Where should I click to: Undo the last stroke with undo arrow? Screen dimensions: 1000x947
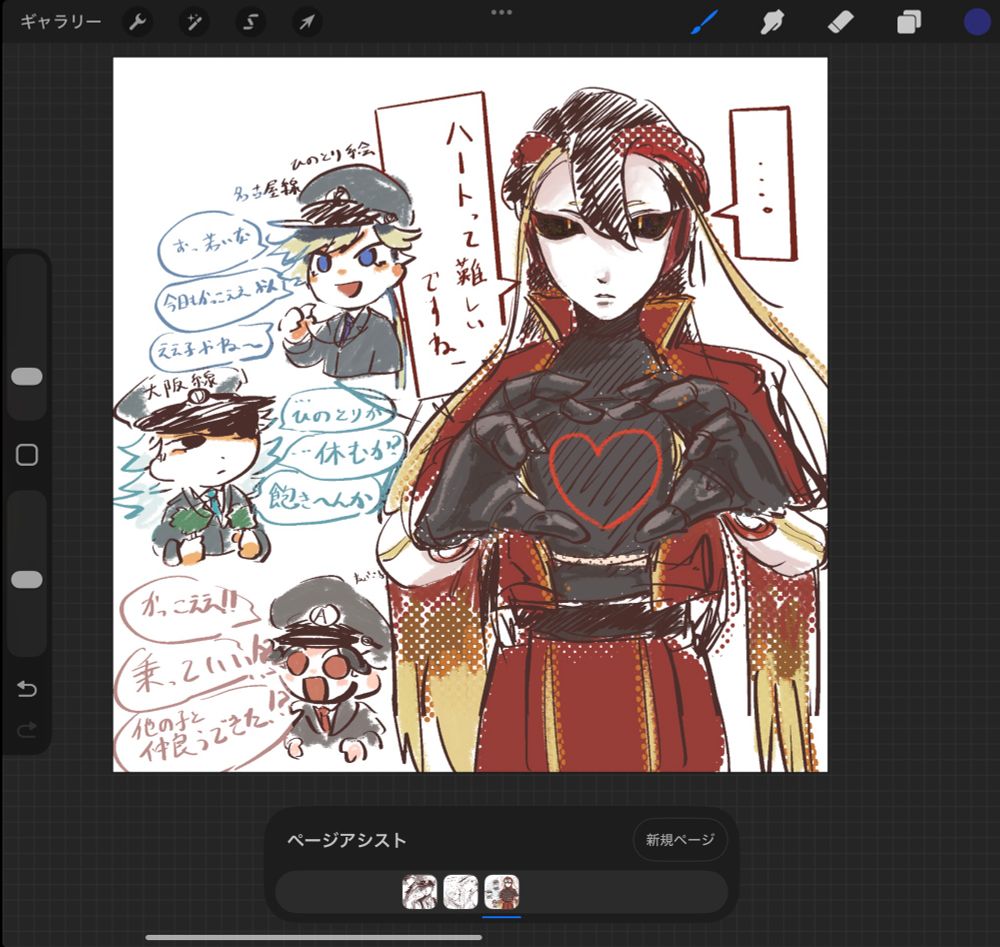[x=27, y=689]
